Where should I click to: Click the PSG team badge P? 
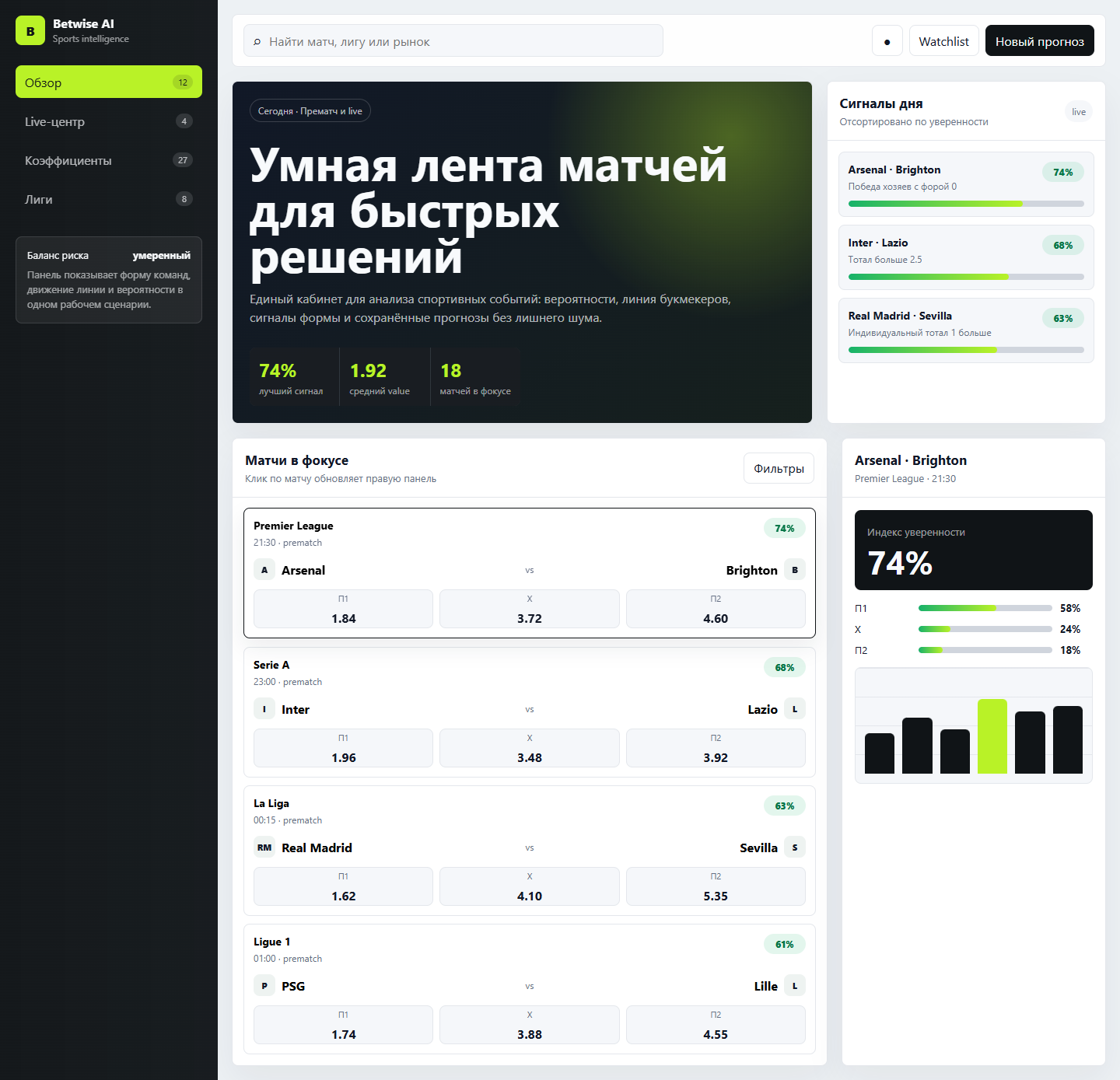point(264,986)
